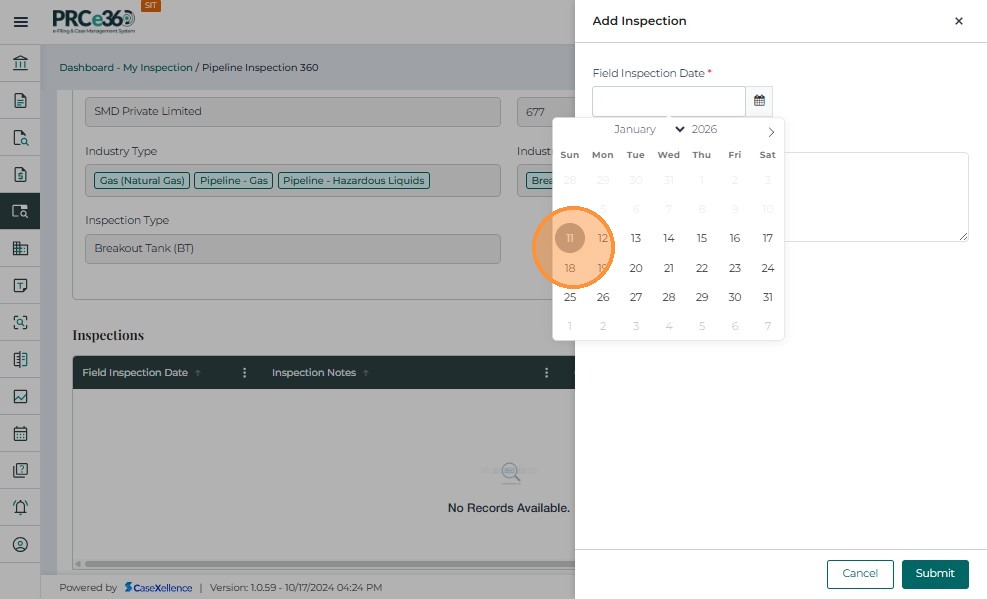Open Inspection Notes column menu

tap(546, 372)
